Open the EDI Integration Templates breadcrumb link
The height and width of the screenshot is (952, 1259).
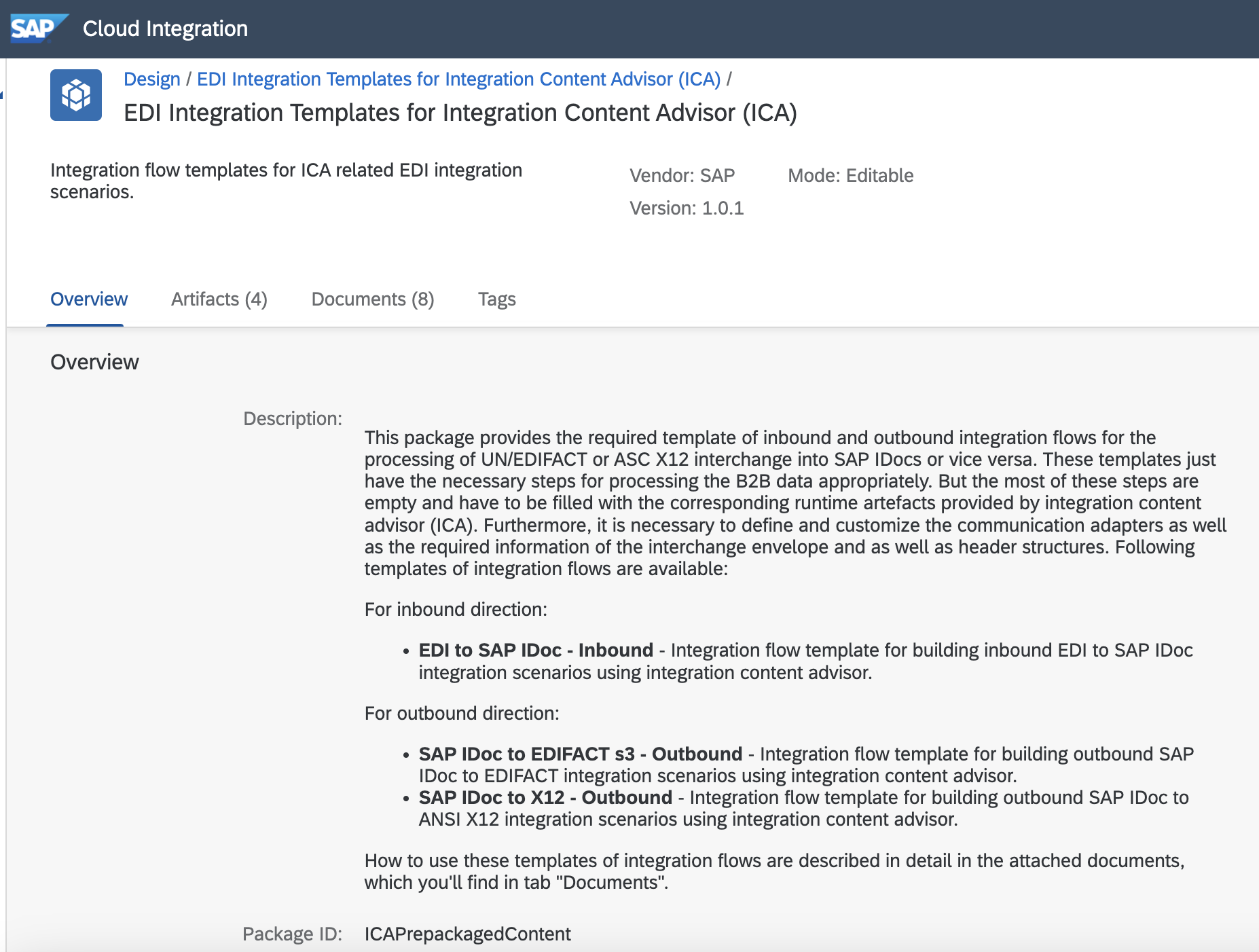point(458,79)
